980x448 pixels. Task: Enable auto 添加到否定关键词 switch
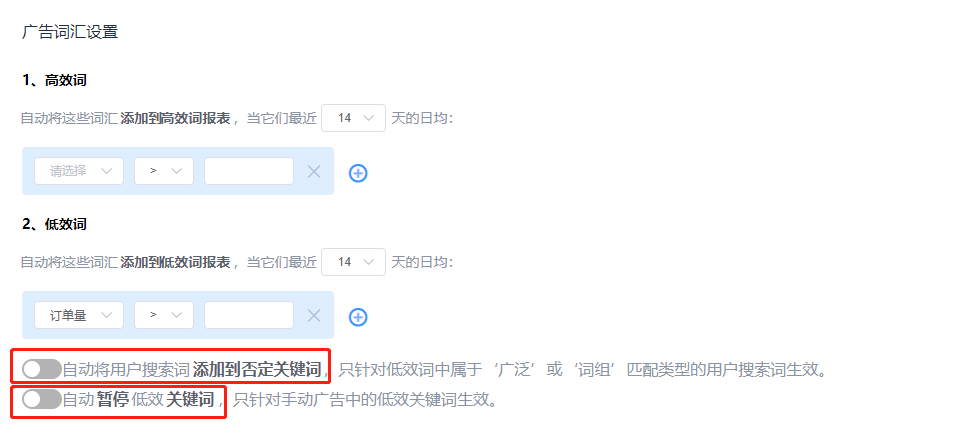click(x=41, y=369)
